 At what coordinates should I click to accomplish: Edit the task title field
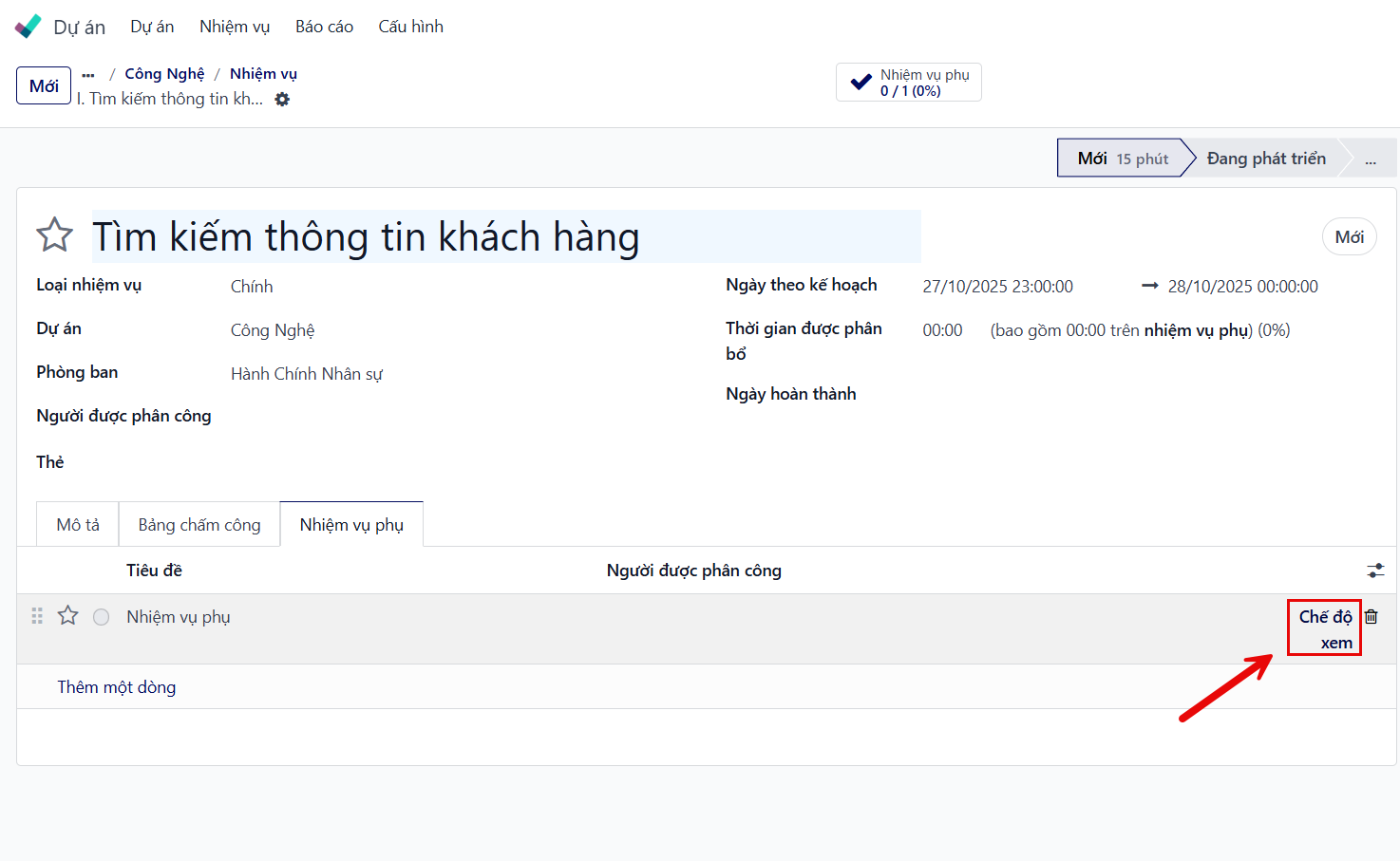(x=505, y=236)
